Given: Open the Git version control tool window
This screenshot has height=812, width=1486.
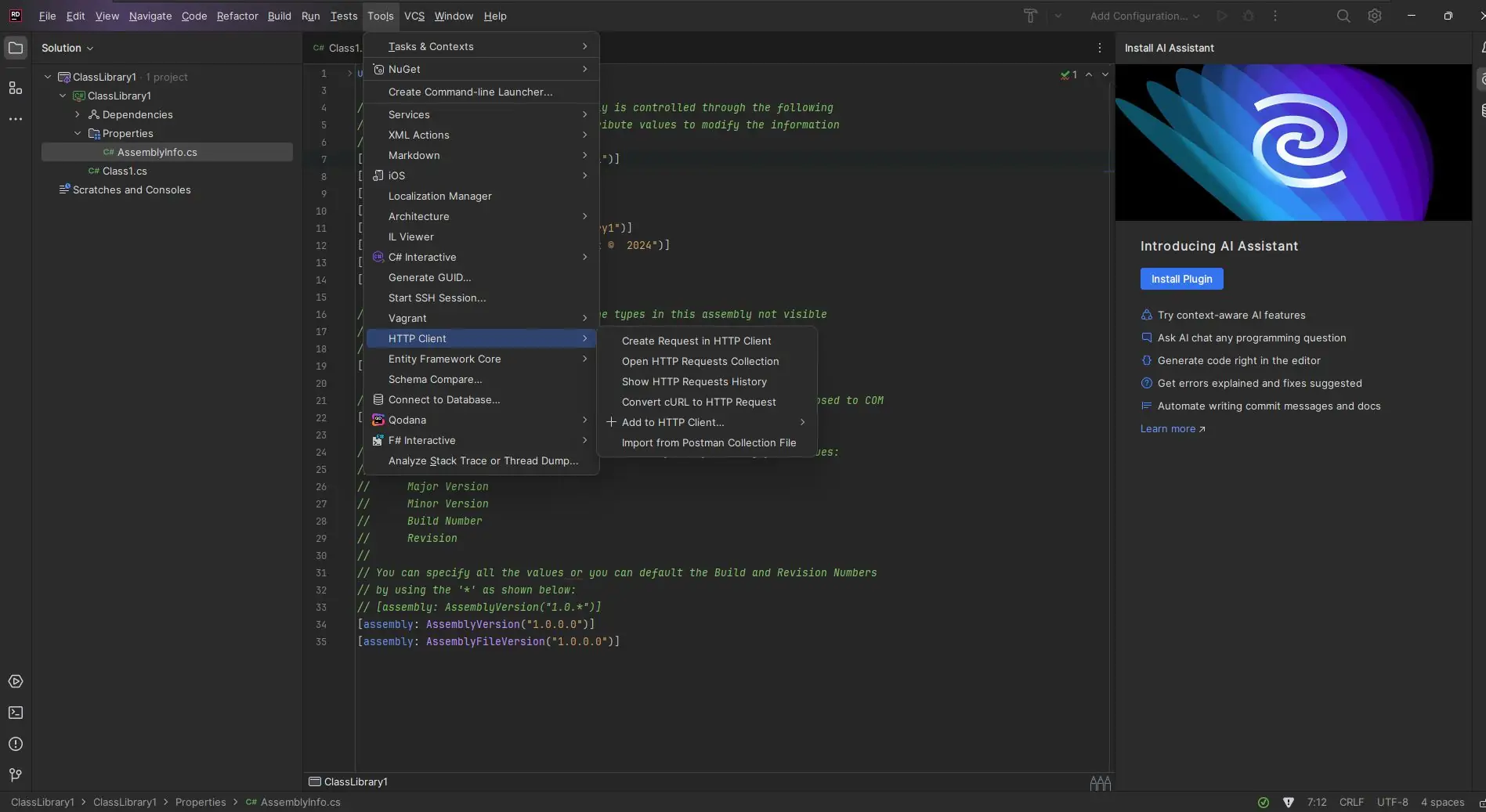Looking at the screenshot, I should pos(16,774).
